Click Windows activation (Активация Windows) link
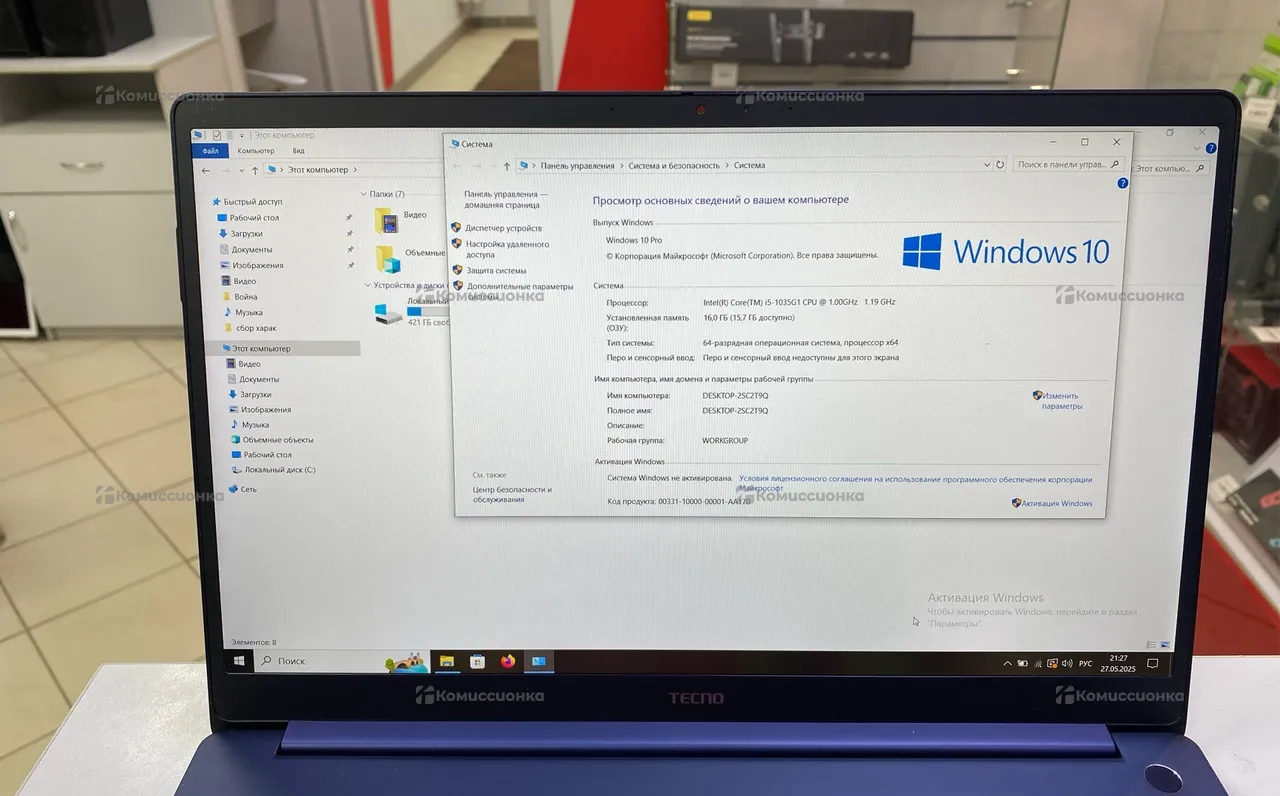The width and height of the screenshot is (1280, 796). [x=1052, y=503]
